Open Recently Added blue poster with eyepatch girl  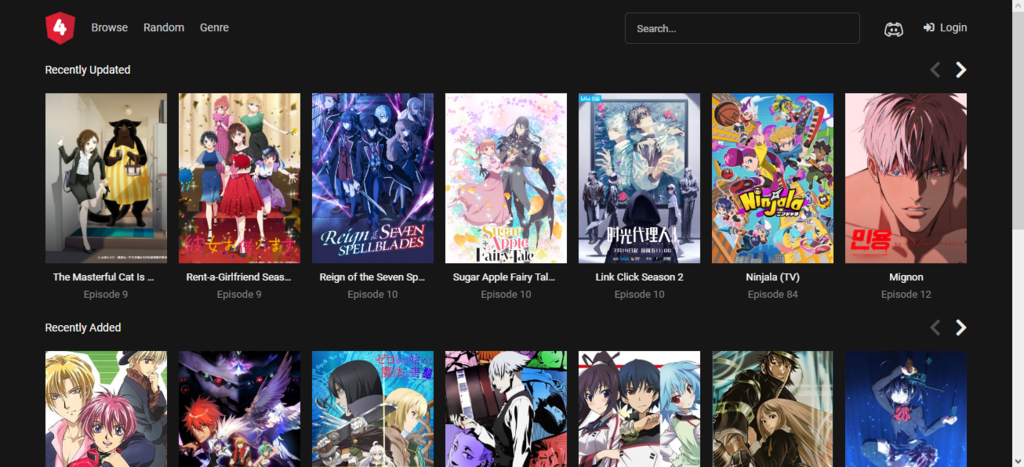pyautogui.click(x=906, y=409)
